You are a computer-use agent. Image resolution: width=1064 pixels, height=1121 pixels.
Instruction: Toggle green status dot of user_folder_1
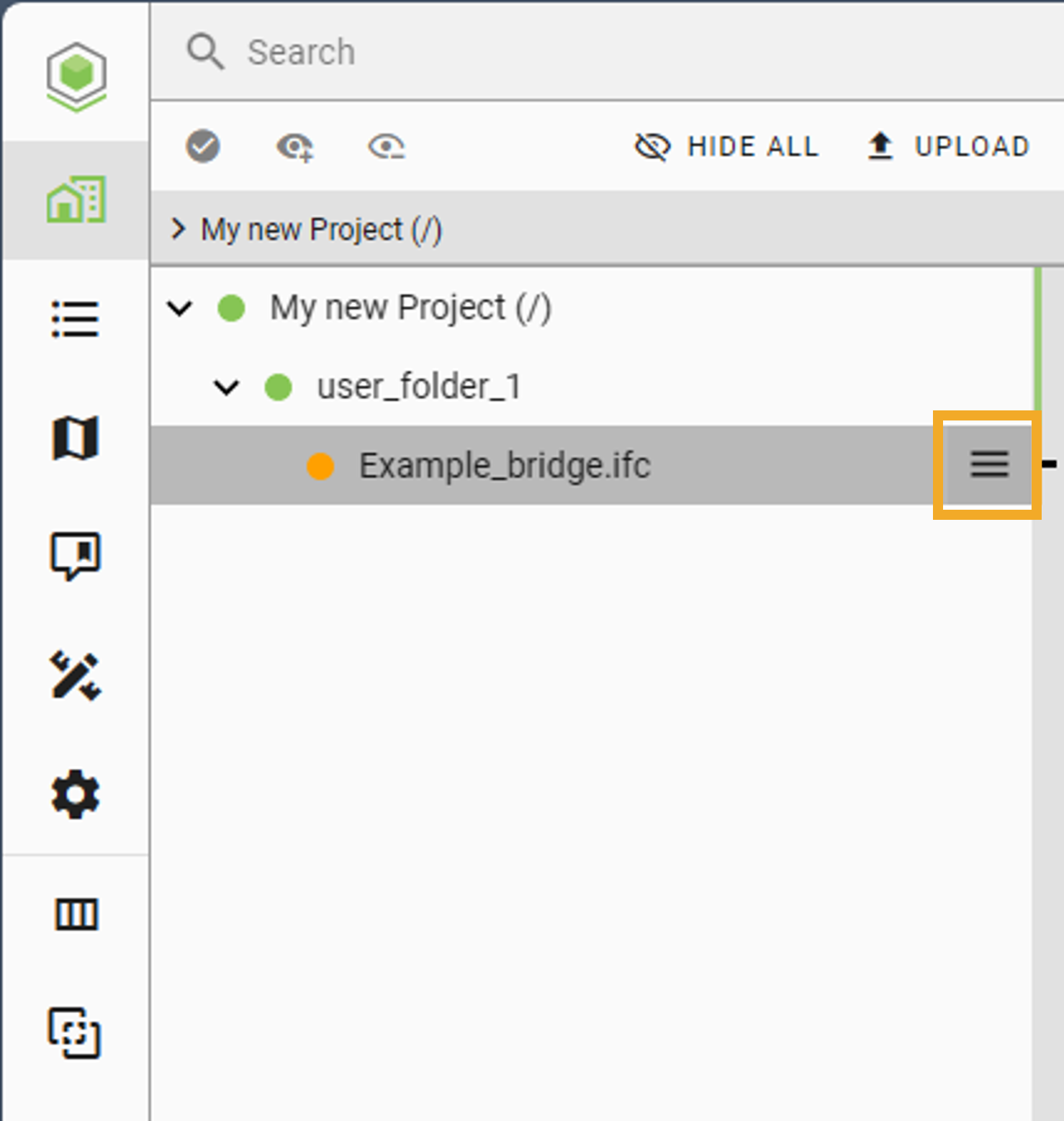278,387
